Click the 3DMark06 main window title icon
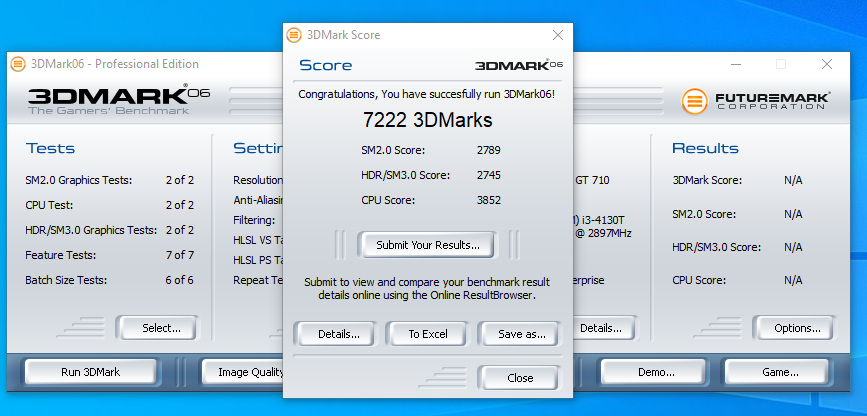This screenshot has height=416, width=867. click(18, 64)
